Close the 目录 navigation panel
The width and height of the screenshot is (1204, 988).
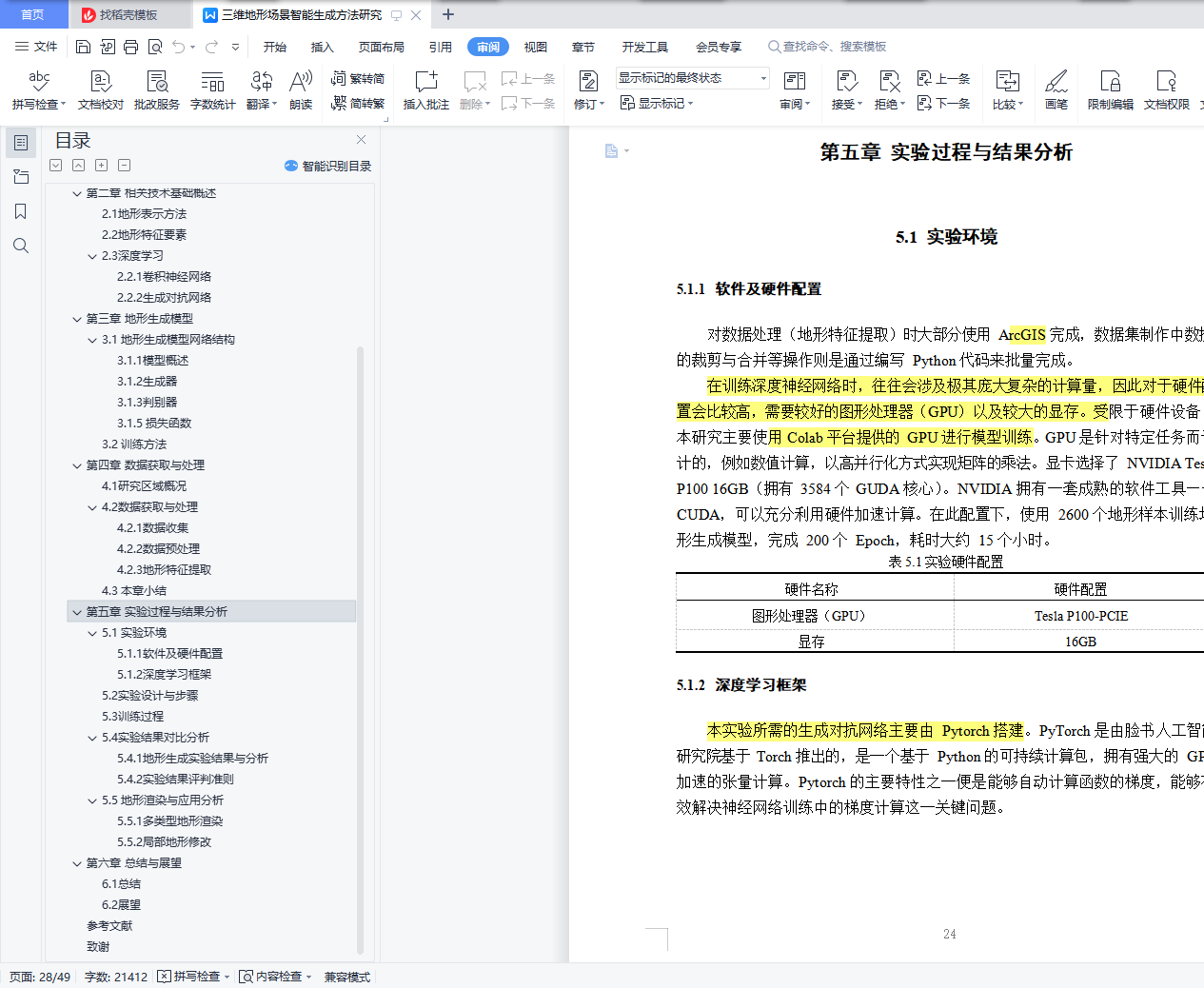(361, 140)
